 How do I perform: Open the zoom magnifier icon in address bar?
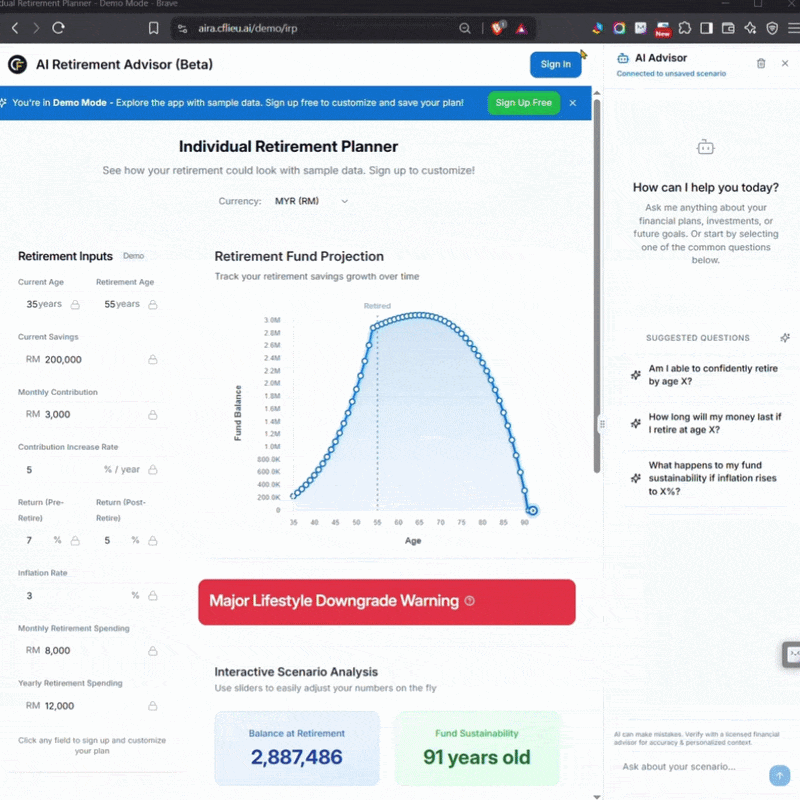coord(464,28)
